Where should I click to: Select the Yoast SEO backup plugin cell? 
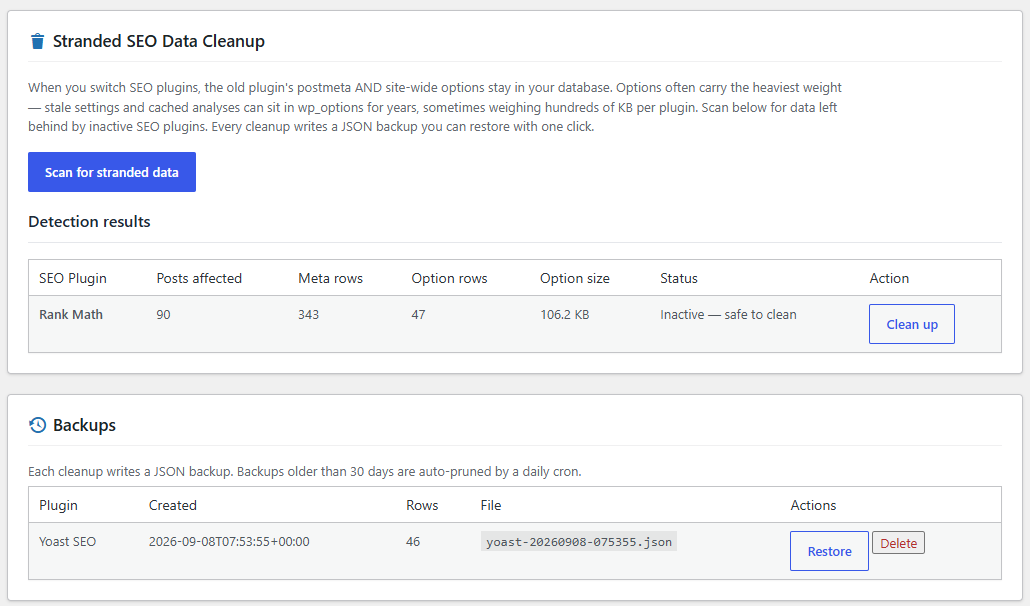pos(68,542)
